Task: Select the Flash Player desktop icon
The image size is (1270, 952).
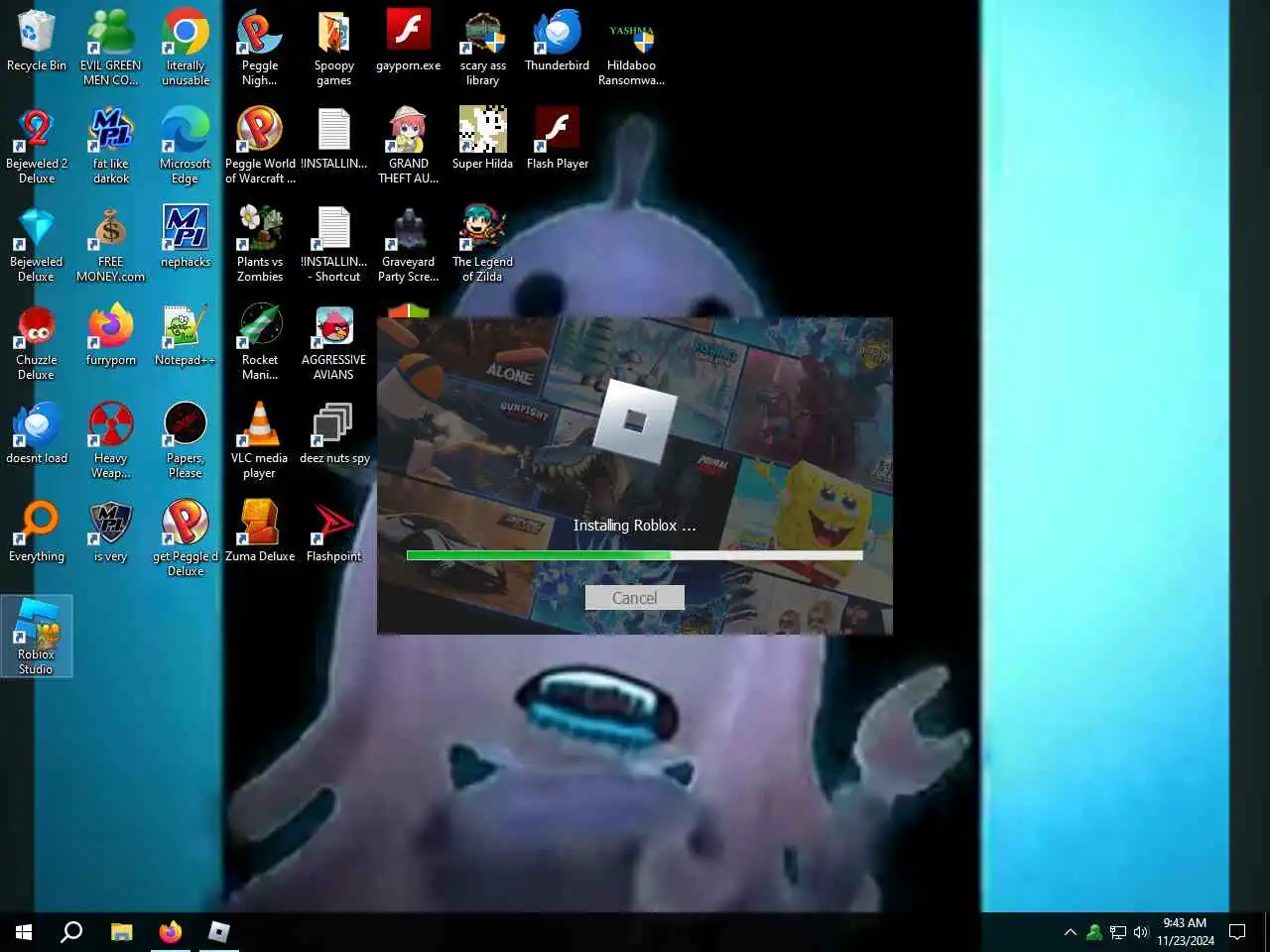Action: click(558, 140)
